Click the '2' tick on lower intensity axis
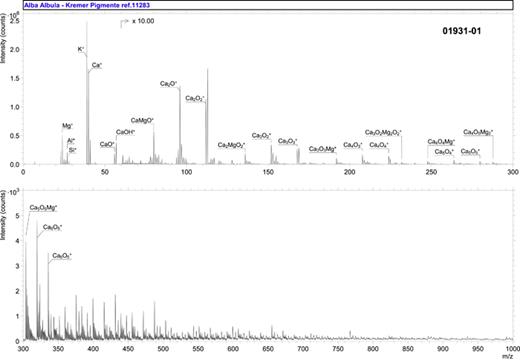 (x=17, y=291)
